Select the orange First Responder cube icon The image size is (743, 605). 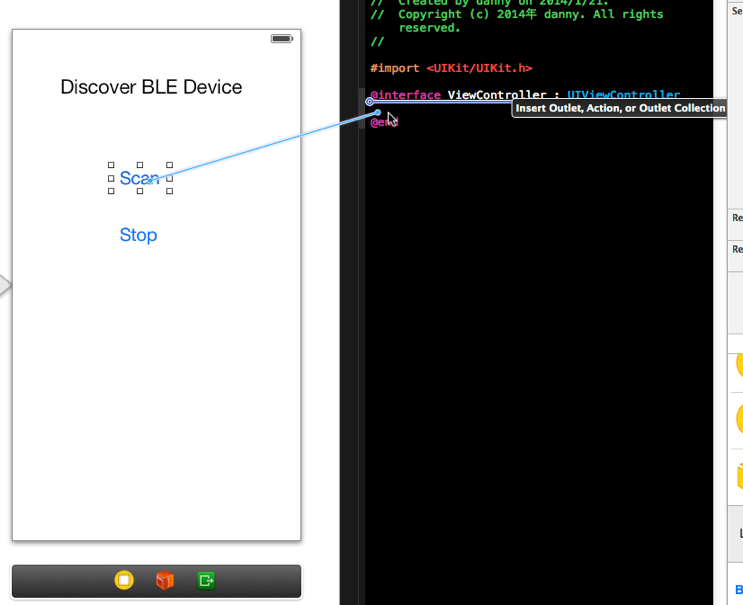tap(165, 580)
